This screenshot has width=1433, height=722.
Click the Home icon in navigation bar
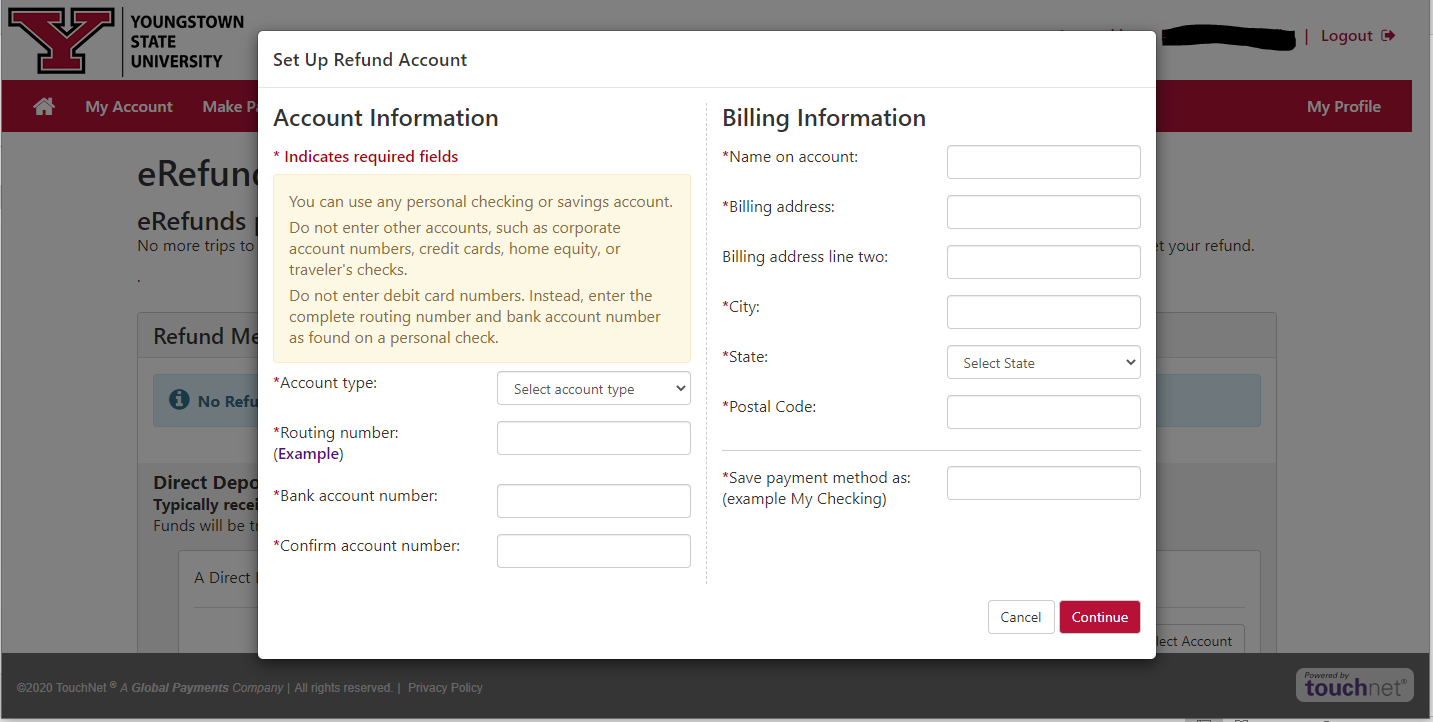pyautogui.click(x=44, y=106)
